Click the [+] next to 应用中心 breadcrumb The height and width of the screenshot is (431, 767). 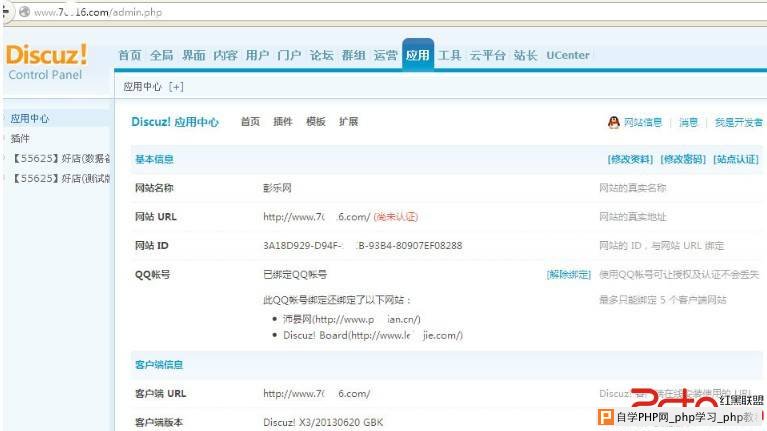tap(176, 87)
